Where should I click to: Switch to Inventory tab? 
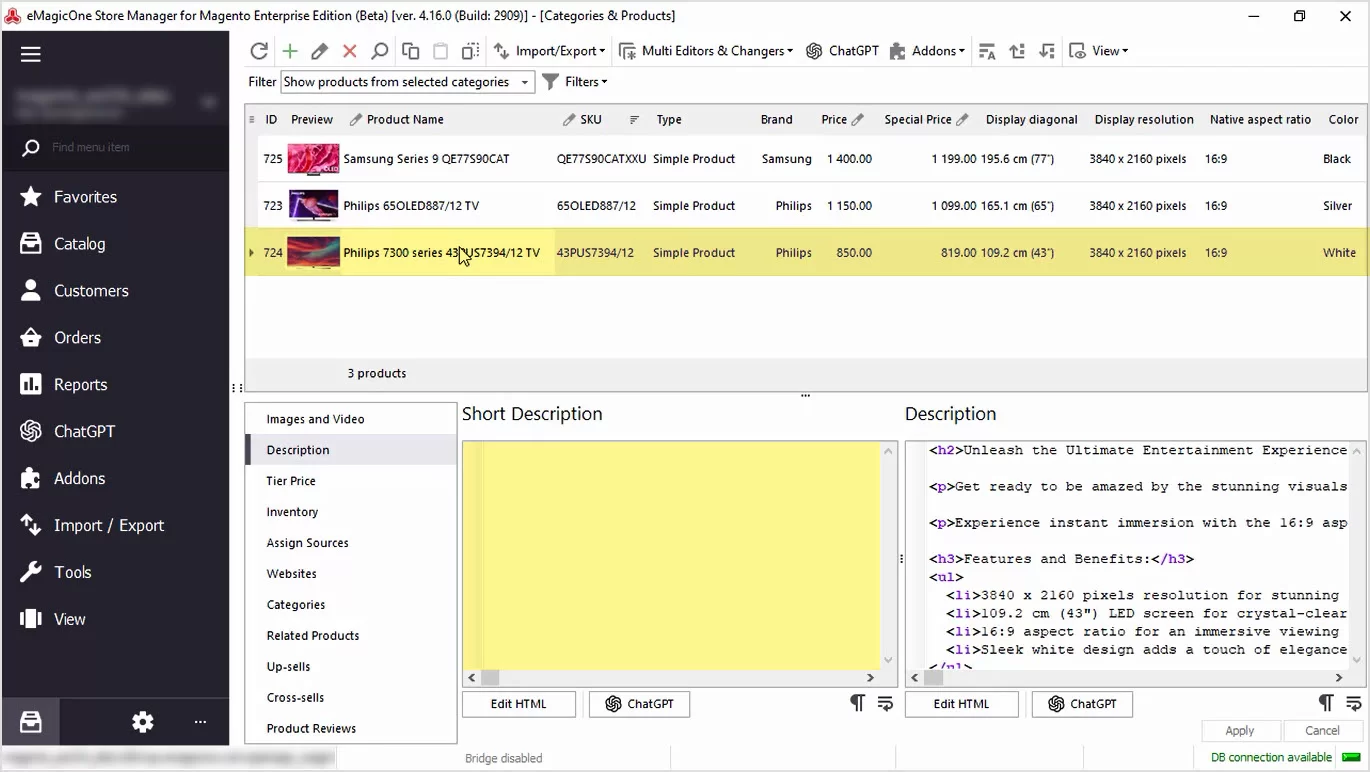[x=351, y=512]
